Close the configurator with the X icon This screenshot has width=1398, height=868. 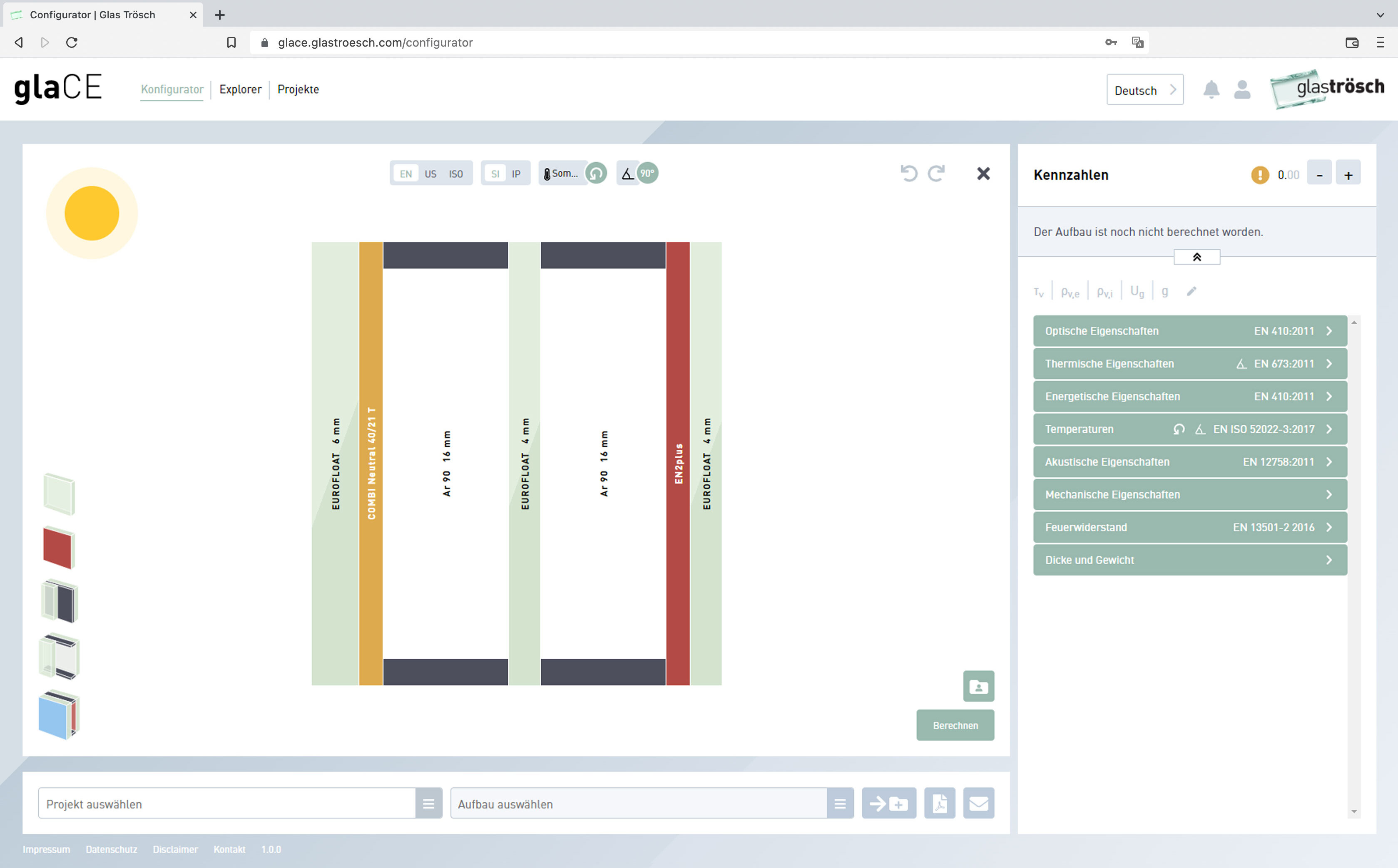tap(983, 174)
